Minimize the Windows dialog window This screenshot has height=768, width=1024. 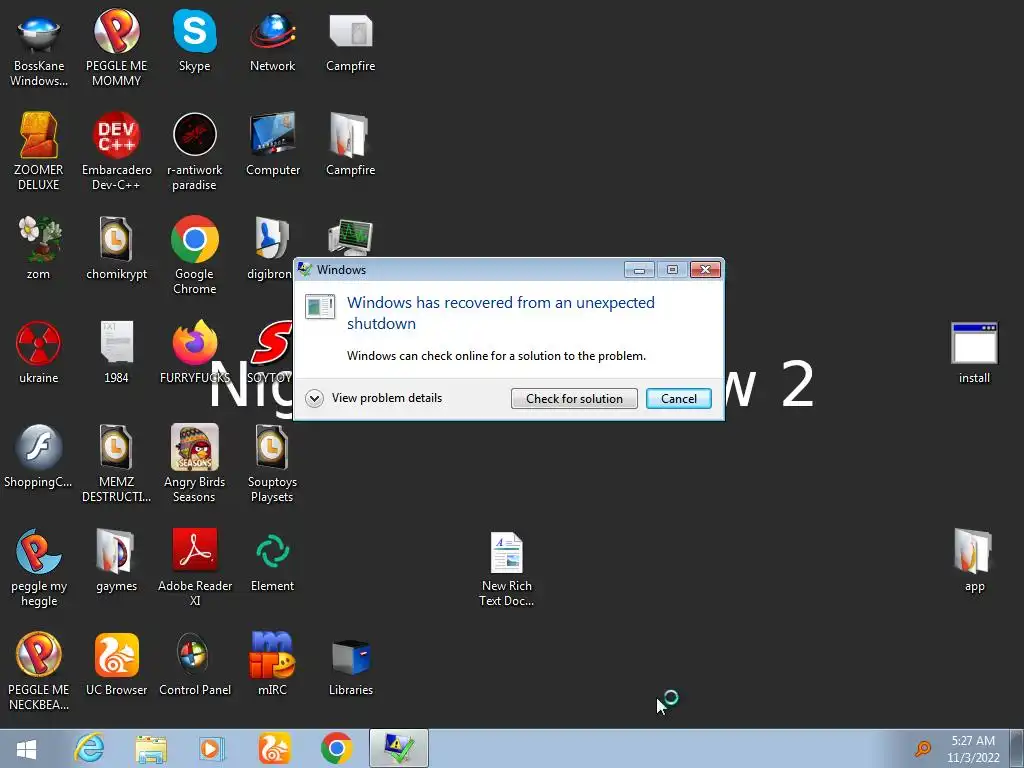[639, 270]
